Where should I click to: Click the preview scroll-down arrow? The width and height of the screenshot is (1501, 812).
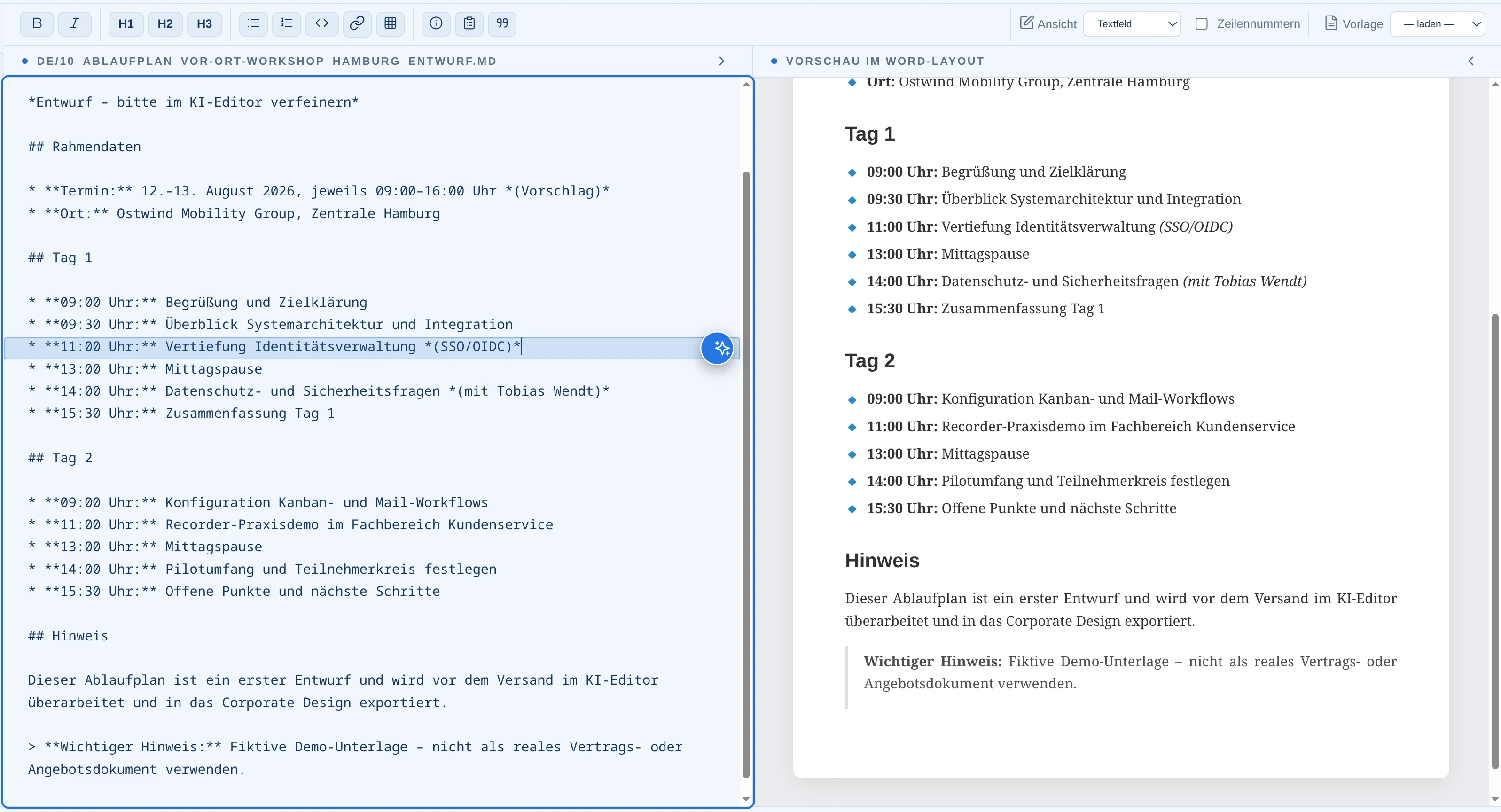pos(1494,799)
